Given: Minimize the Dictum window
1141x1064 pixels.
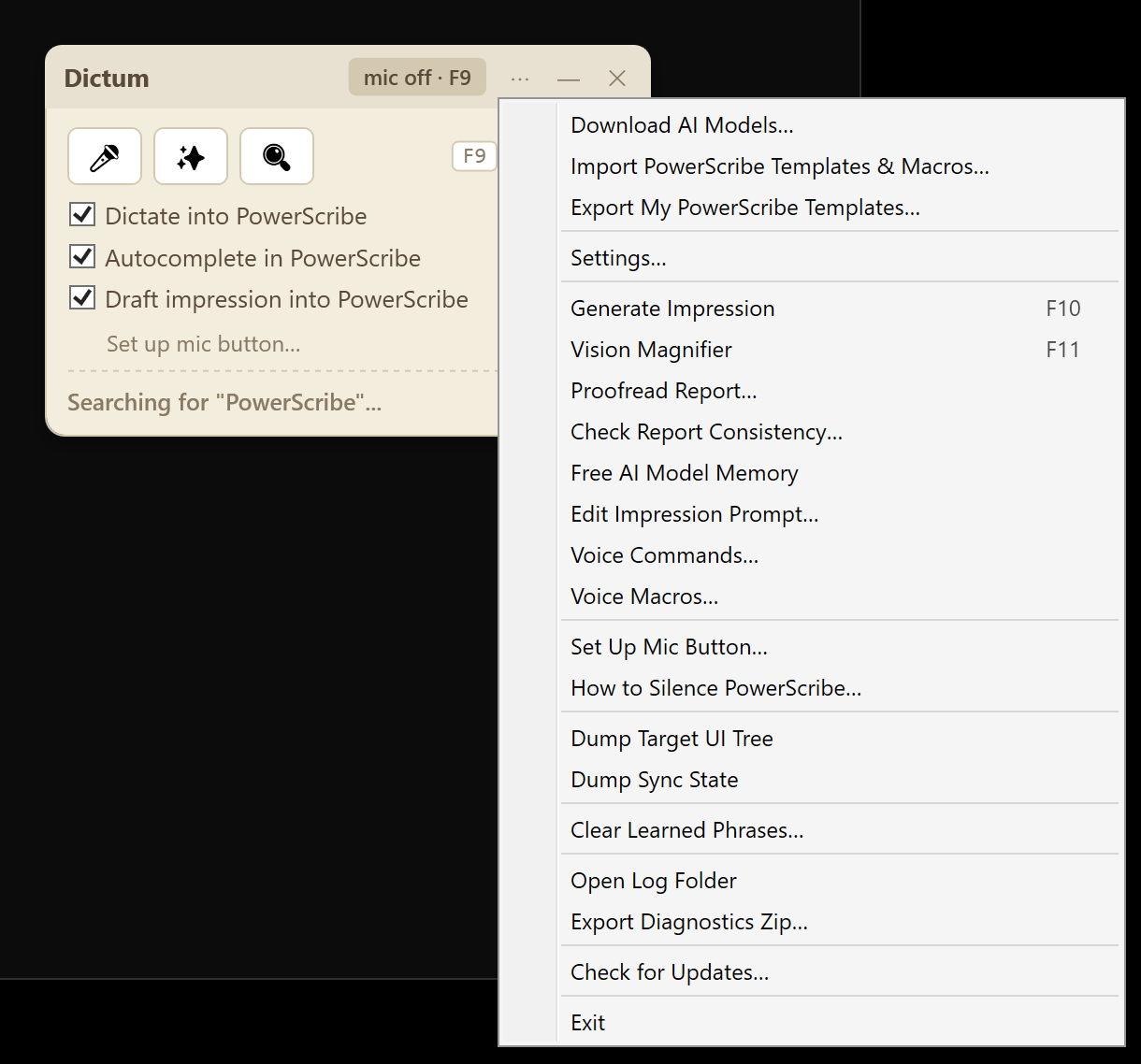Looking at the screenshot, I should tap(569, 79).
